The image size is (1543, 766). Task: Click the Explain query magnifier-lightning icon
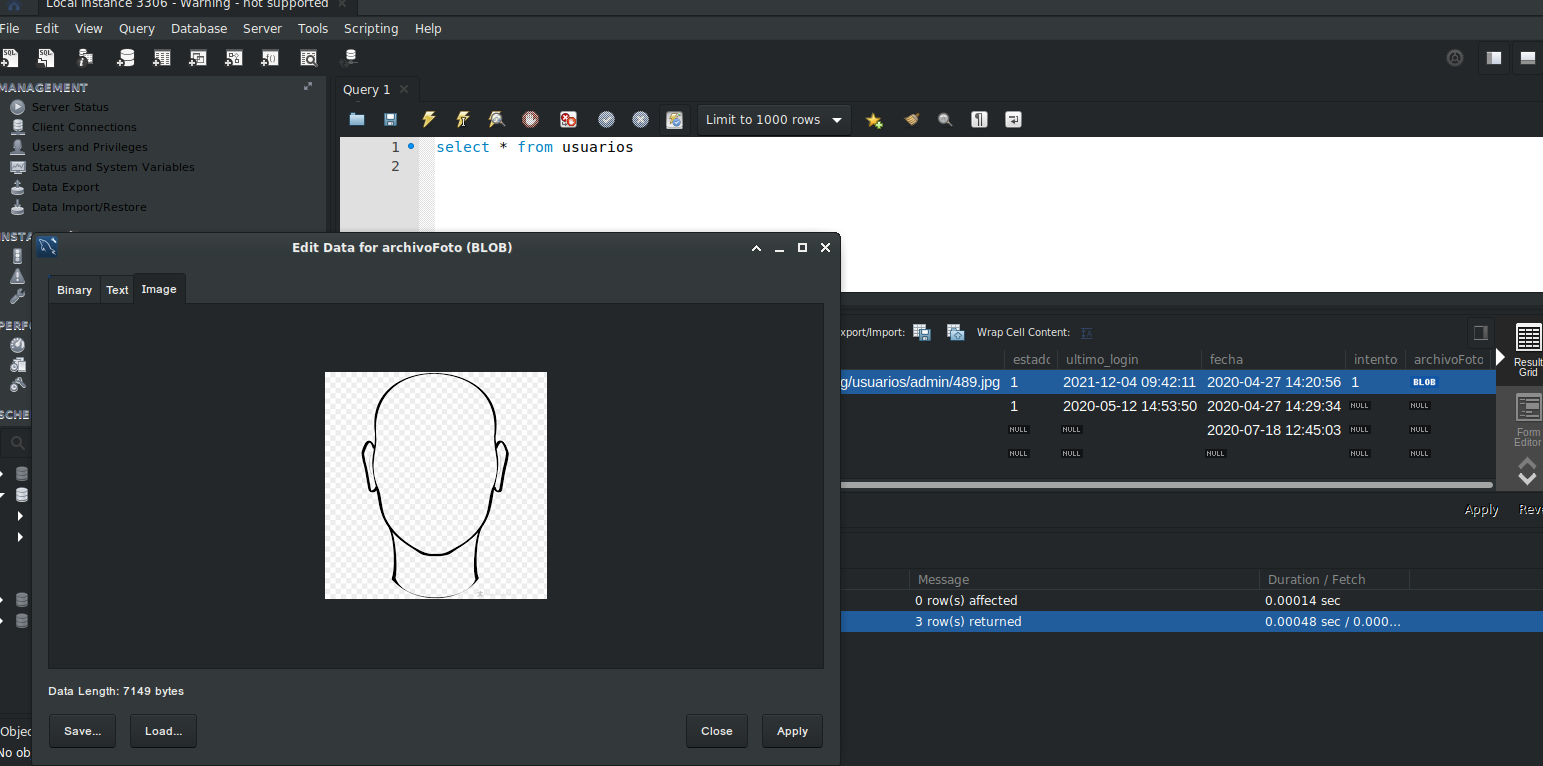(496, 120)
